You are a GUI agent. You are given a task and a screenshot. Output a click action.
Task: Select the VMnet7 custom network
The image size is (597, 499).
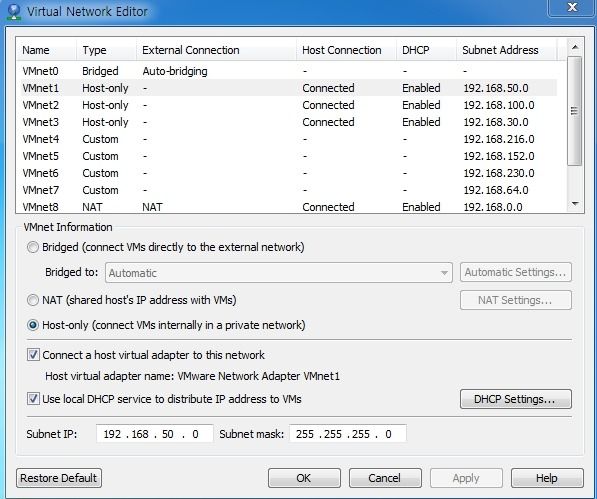[287, 190]
